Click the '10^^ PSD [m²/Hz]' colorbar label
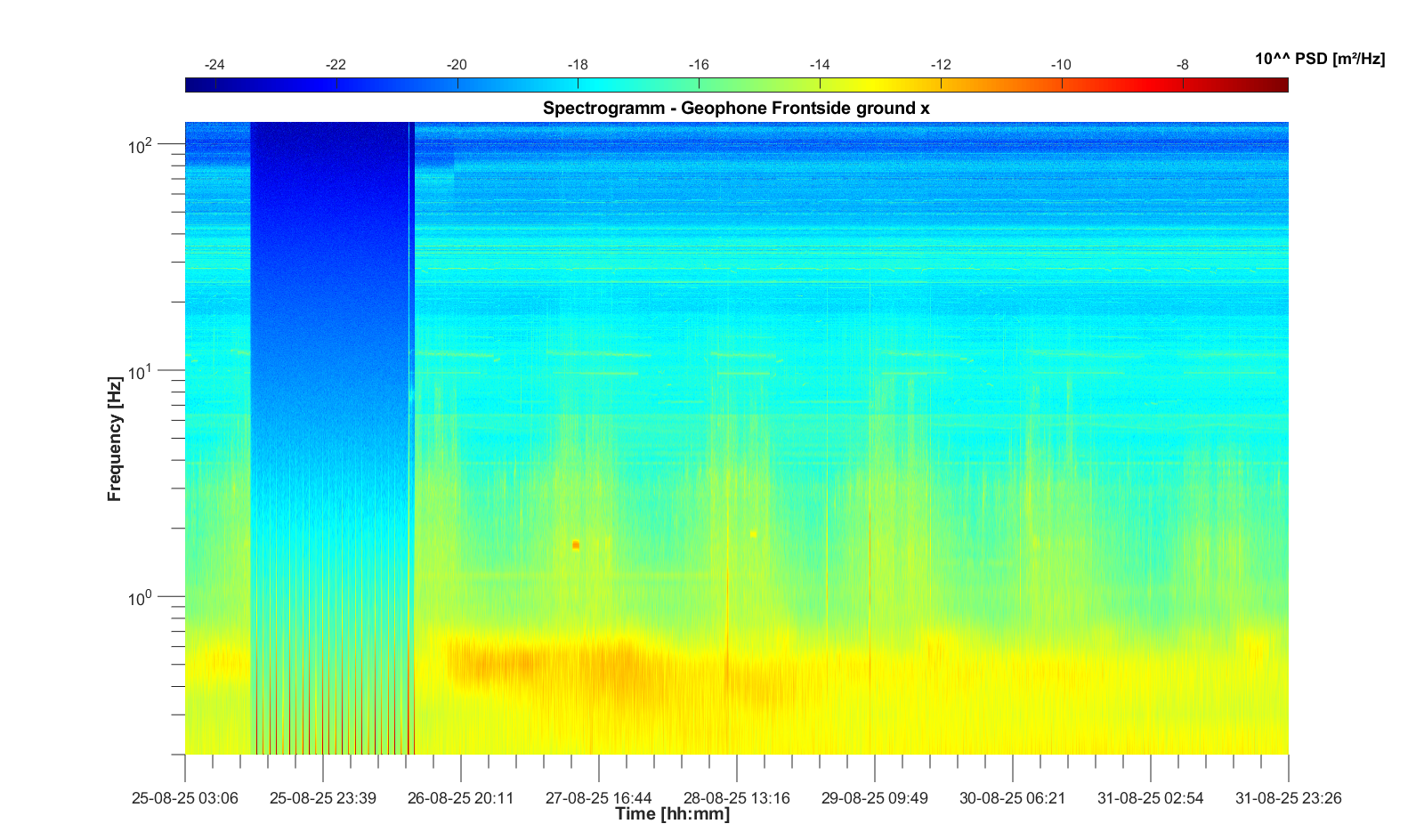This screenshot has height=840, width=1424. point(1319,60)
